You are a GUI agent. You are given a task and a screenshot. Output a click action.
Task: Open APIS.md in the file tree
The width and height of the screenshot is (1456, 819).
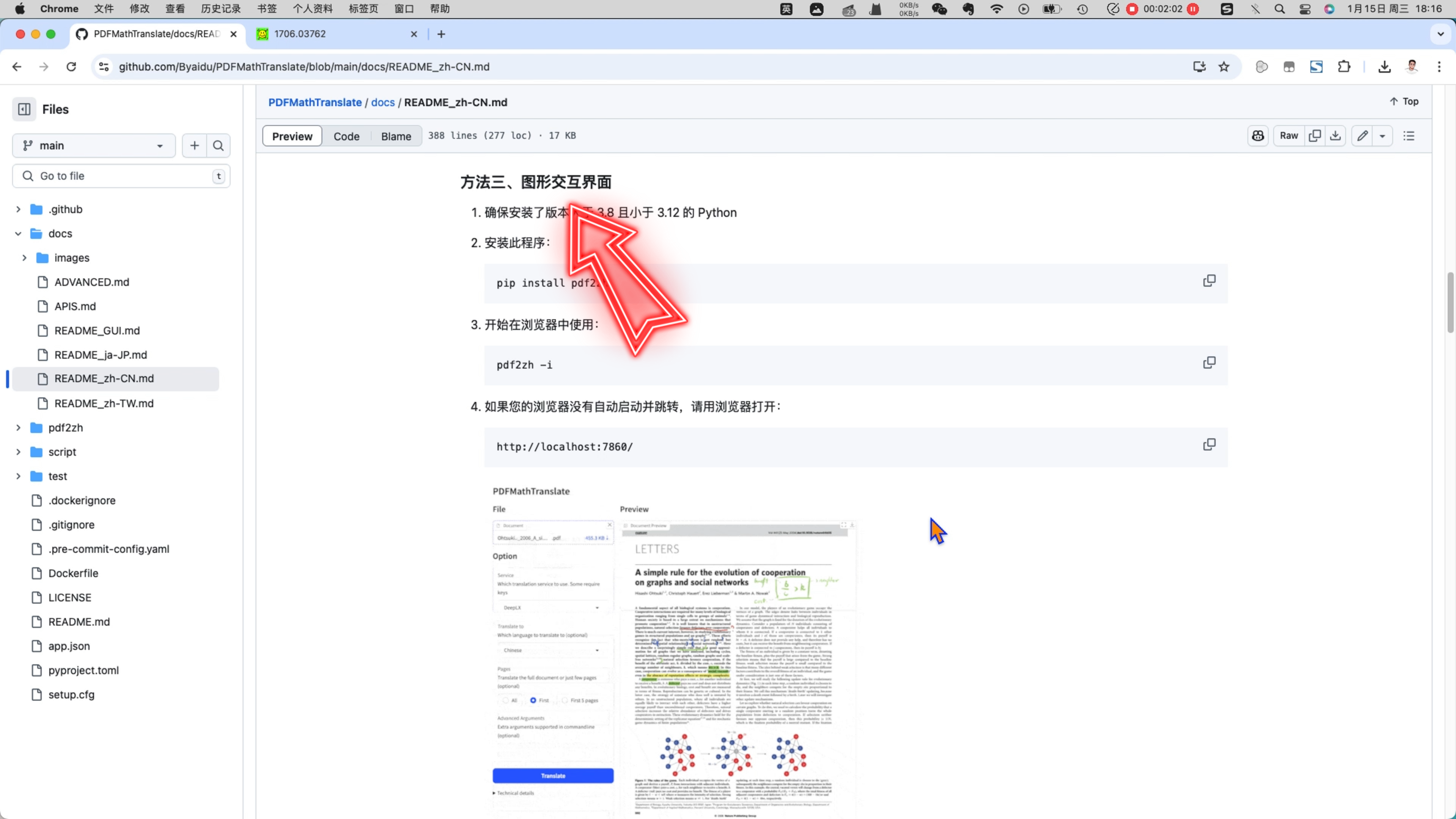pyautogui.click(x=75, y=306)
